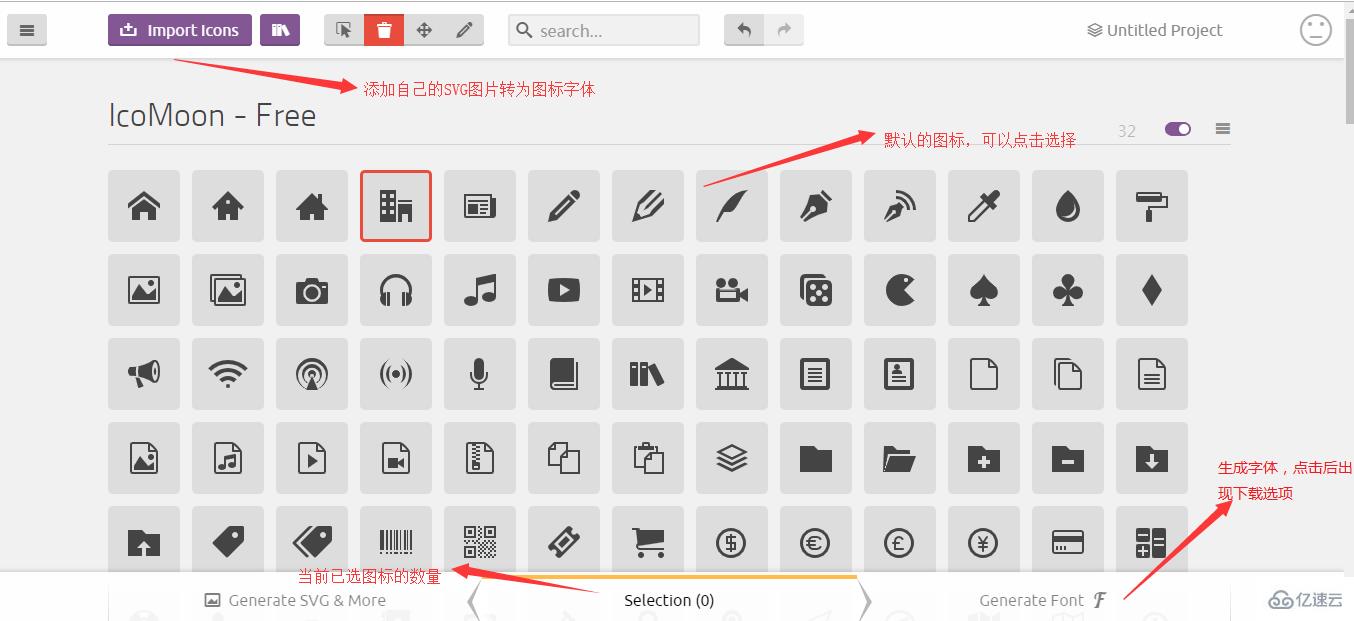The height and width of the screenshot is (621, 1354).
Task: Click the Import Icons button
Action: [181, 30]
